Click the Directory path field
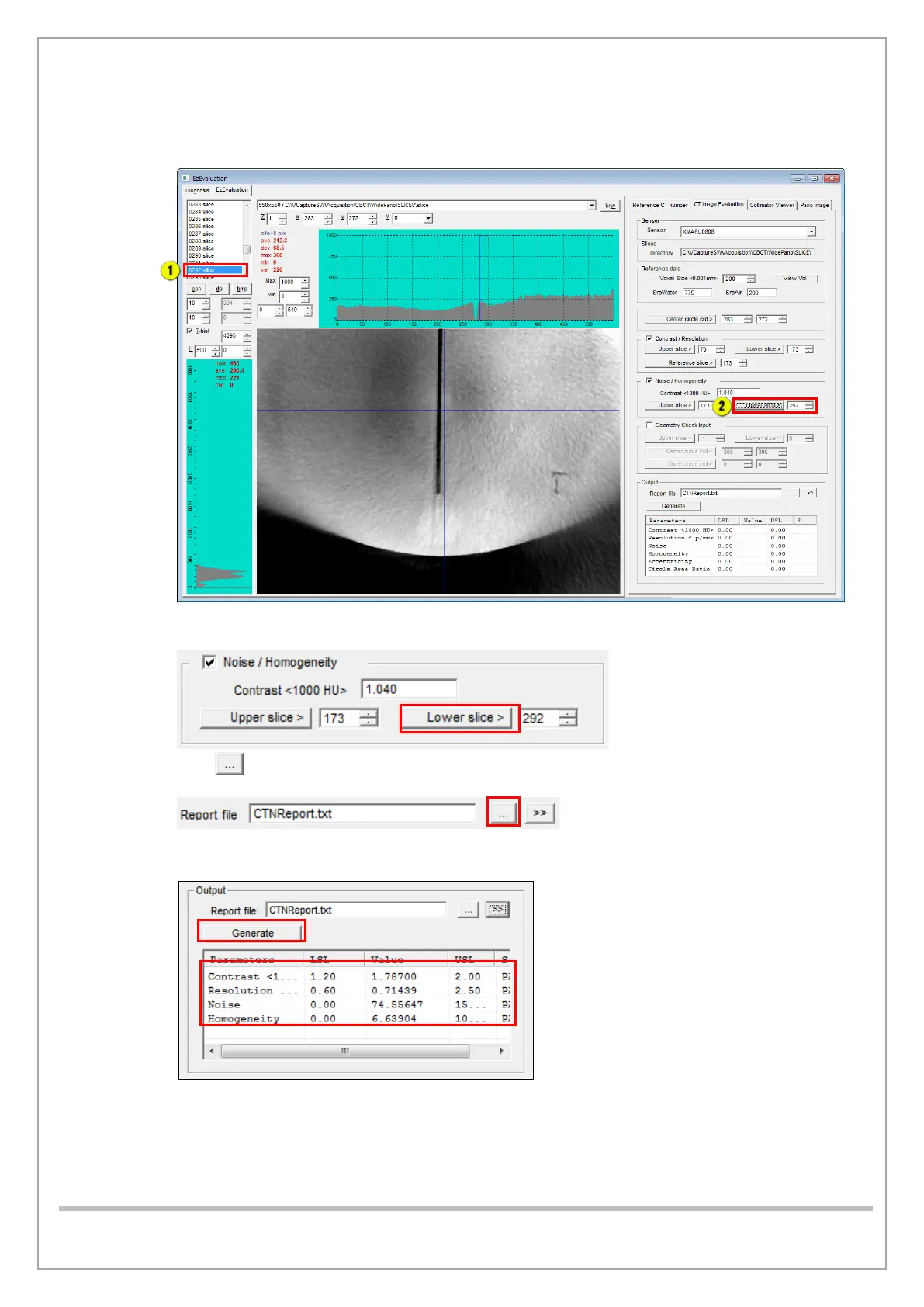 746,252
